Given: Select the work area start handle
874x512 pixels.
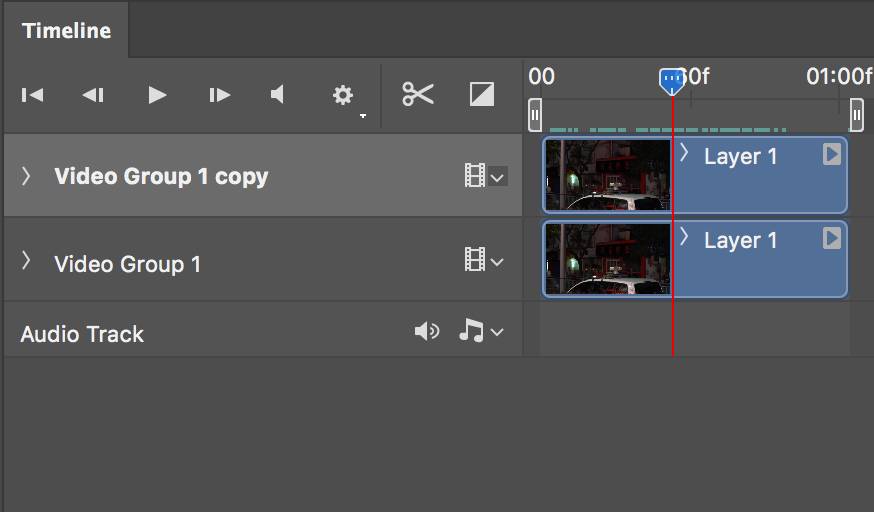Looking at the screenshot, I should (x=535, y=115).
